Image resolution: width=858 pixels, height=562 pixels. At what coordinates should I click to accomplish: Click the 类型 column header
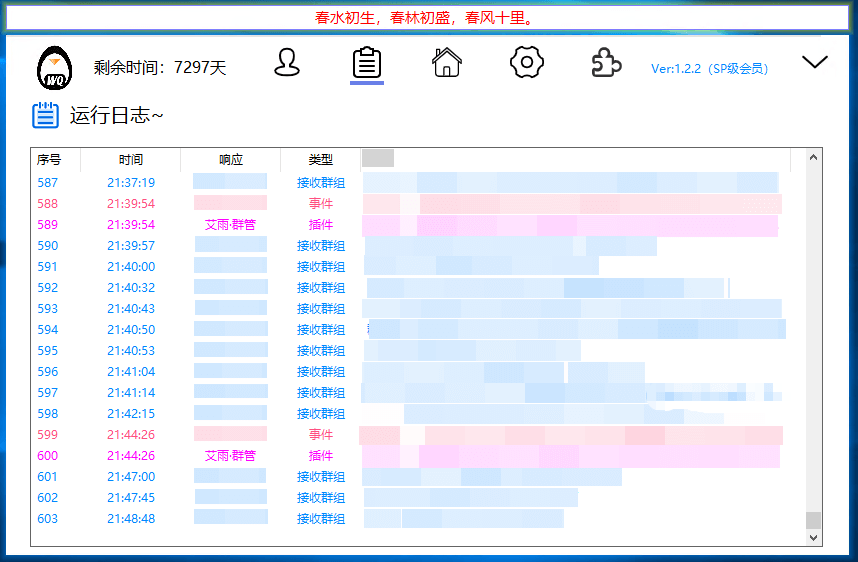coord(320,159)
